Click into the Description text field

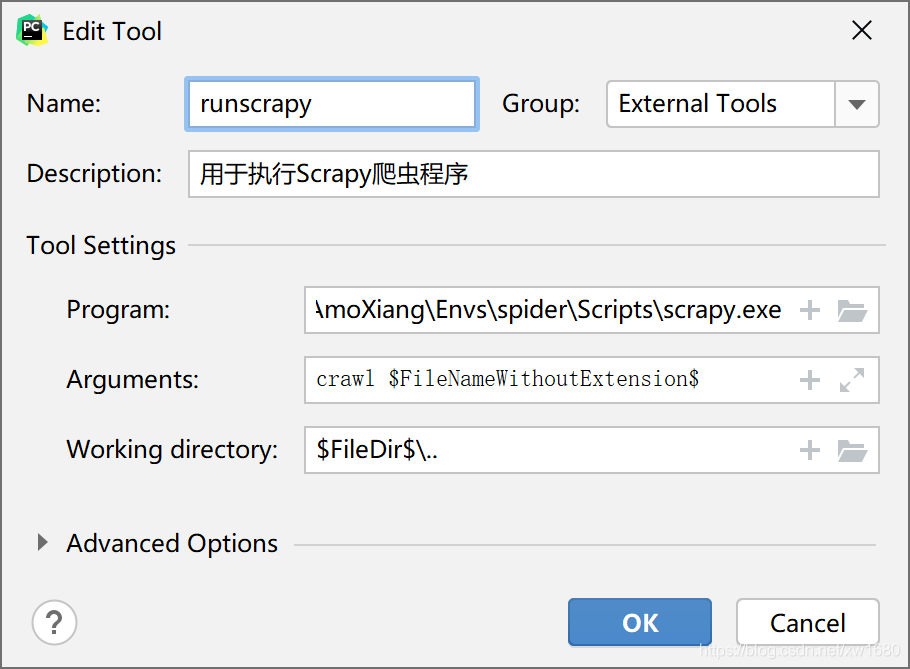[533, 174]
